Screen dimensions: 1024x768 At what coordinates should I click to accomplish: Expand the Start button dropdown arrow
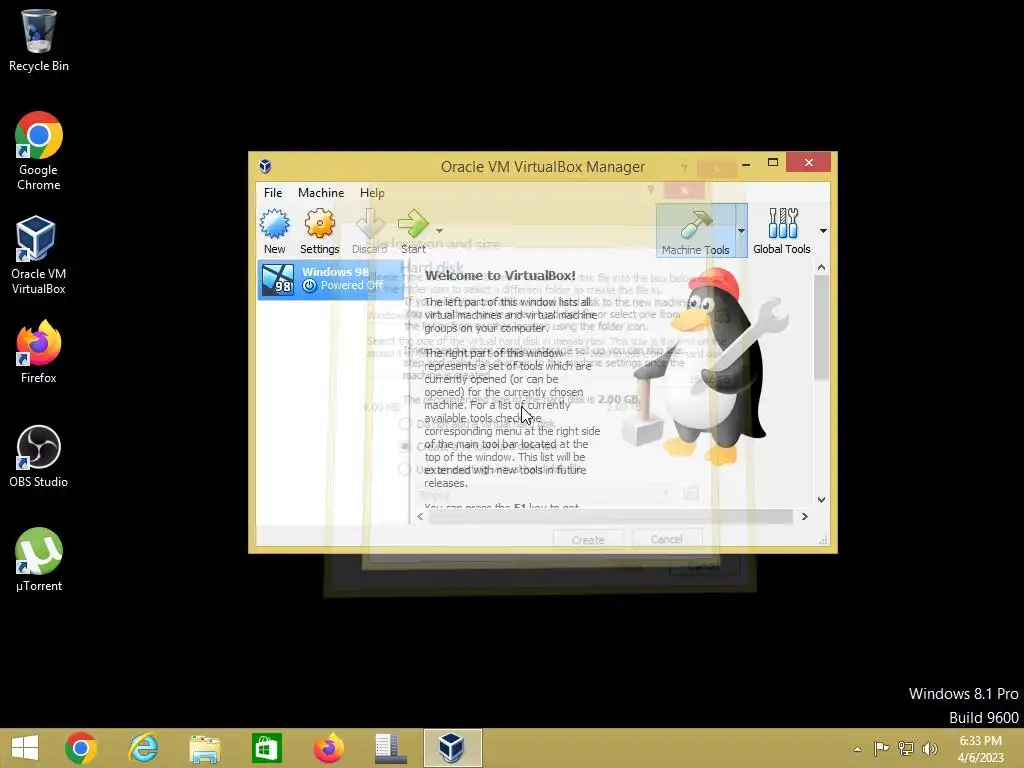440,231
